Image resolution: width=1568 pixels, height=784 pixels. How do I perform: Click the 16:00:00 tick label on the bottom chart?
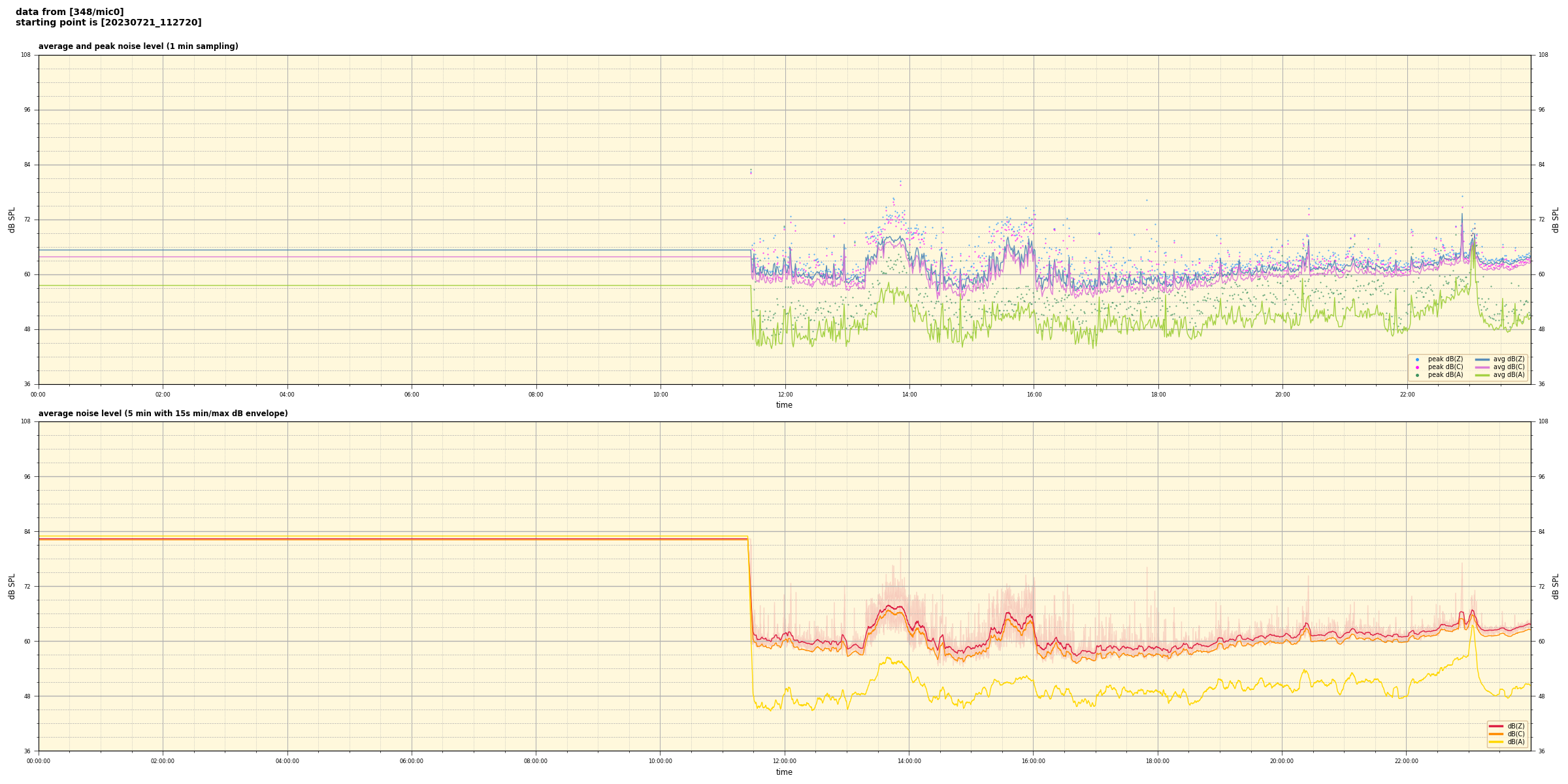[1033, 761]
